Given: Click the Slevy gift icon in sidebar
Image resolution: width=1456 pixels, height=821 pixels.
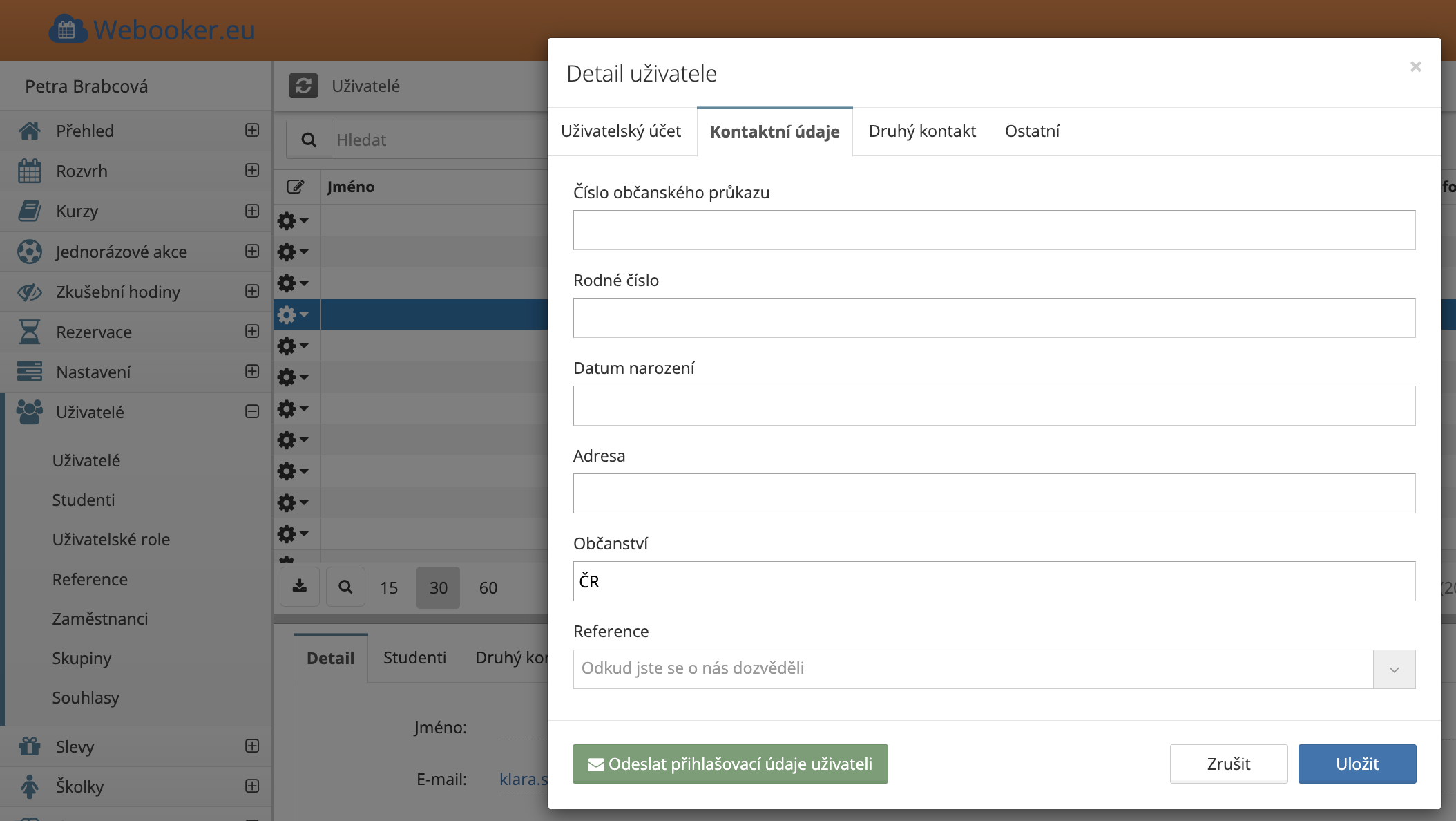Looking at the screenshot, I should click(29, 746).
